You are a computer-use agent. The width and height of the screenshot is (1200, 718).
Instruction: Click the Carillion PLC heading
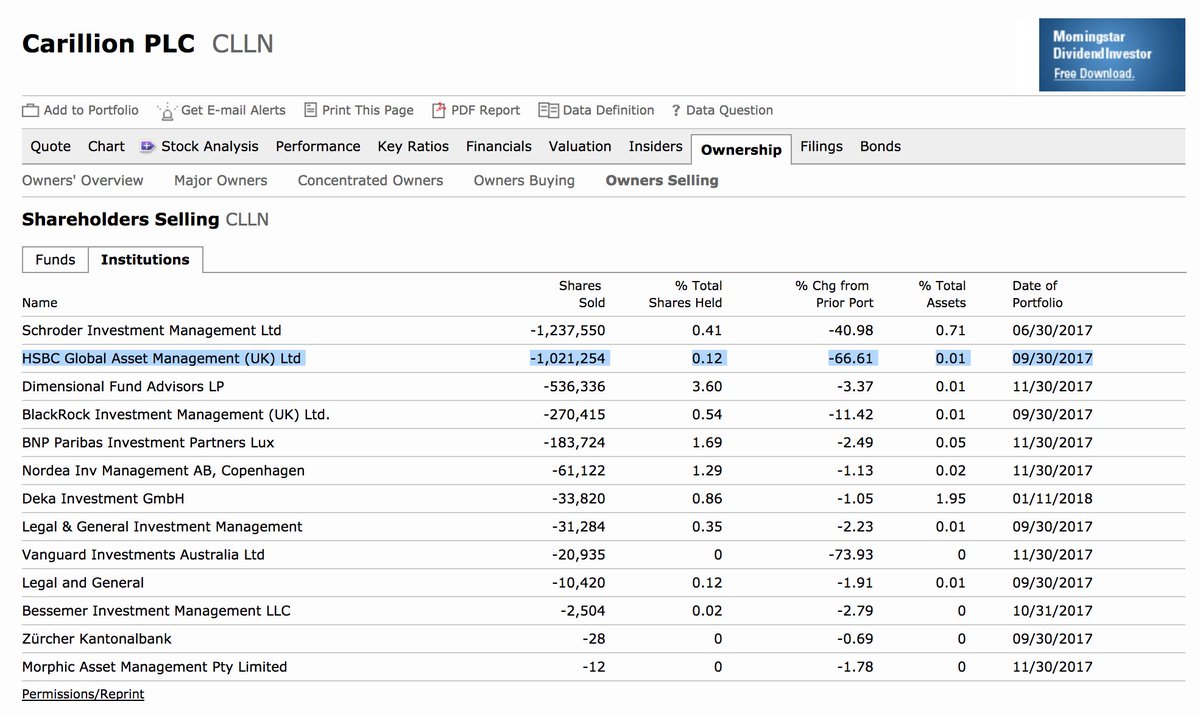click(108, 44)
